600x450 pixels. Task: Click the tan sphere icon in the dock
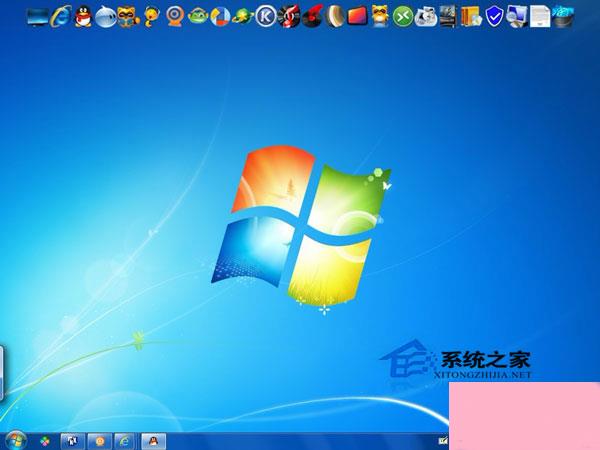point(335,17)
